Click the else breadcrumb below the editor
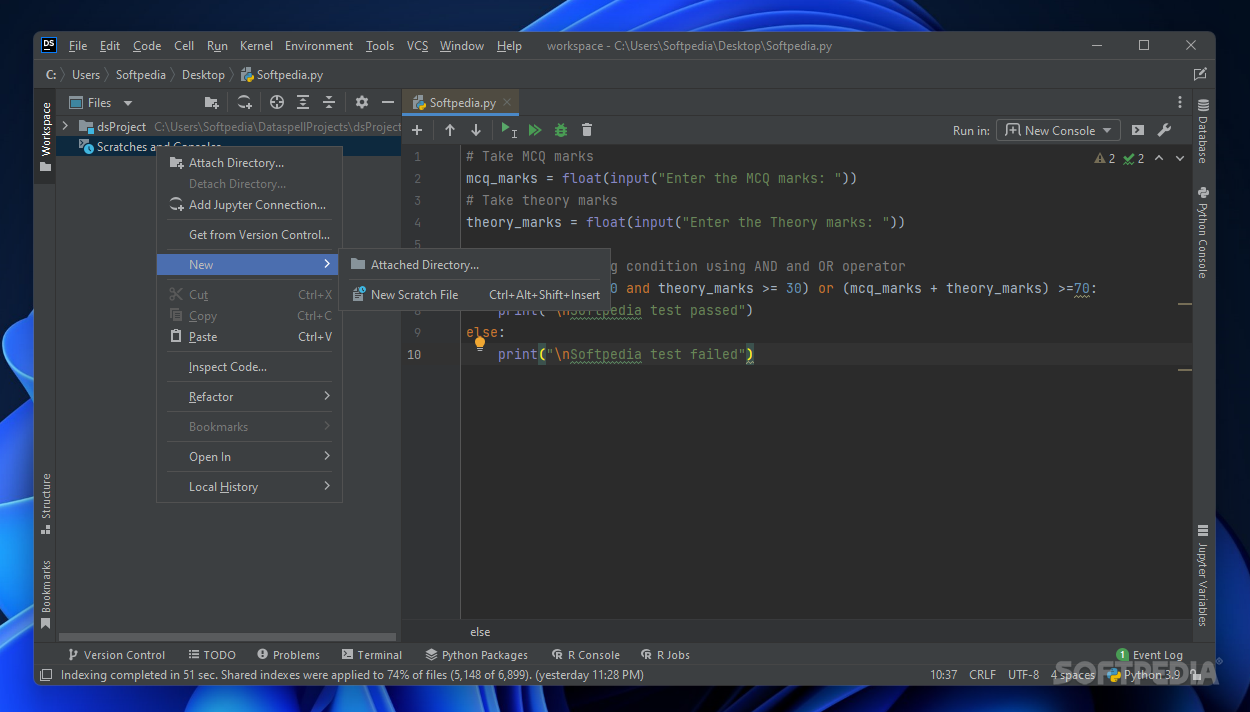The height and width of the screenshot is (712, 1250). [480, 632]
